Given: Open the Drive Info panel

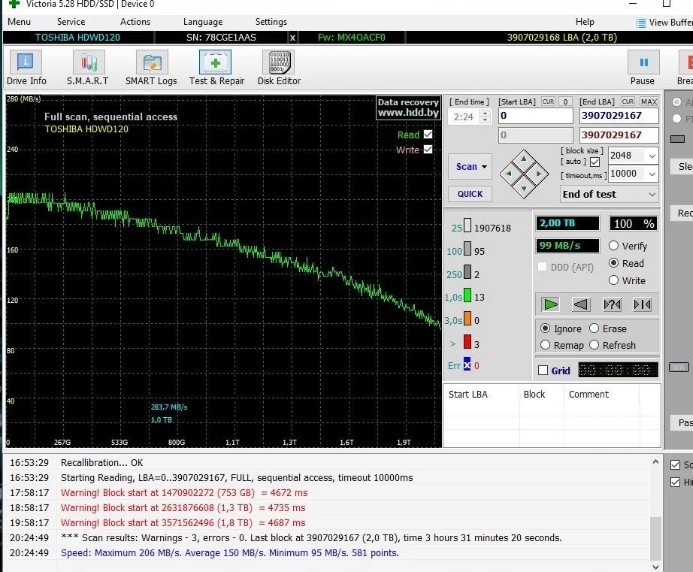Looking at the screenshot, I should (26, 68).
